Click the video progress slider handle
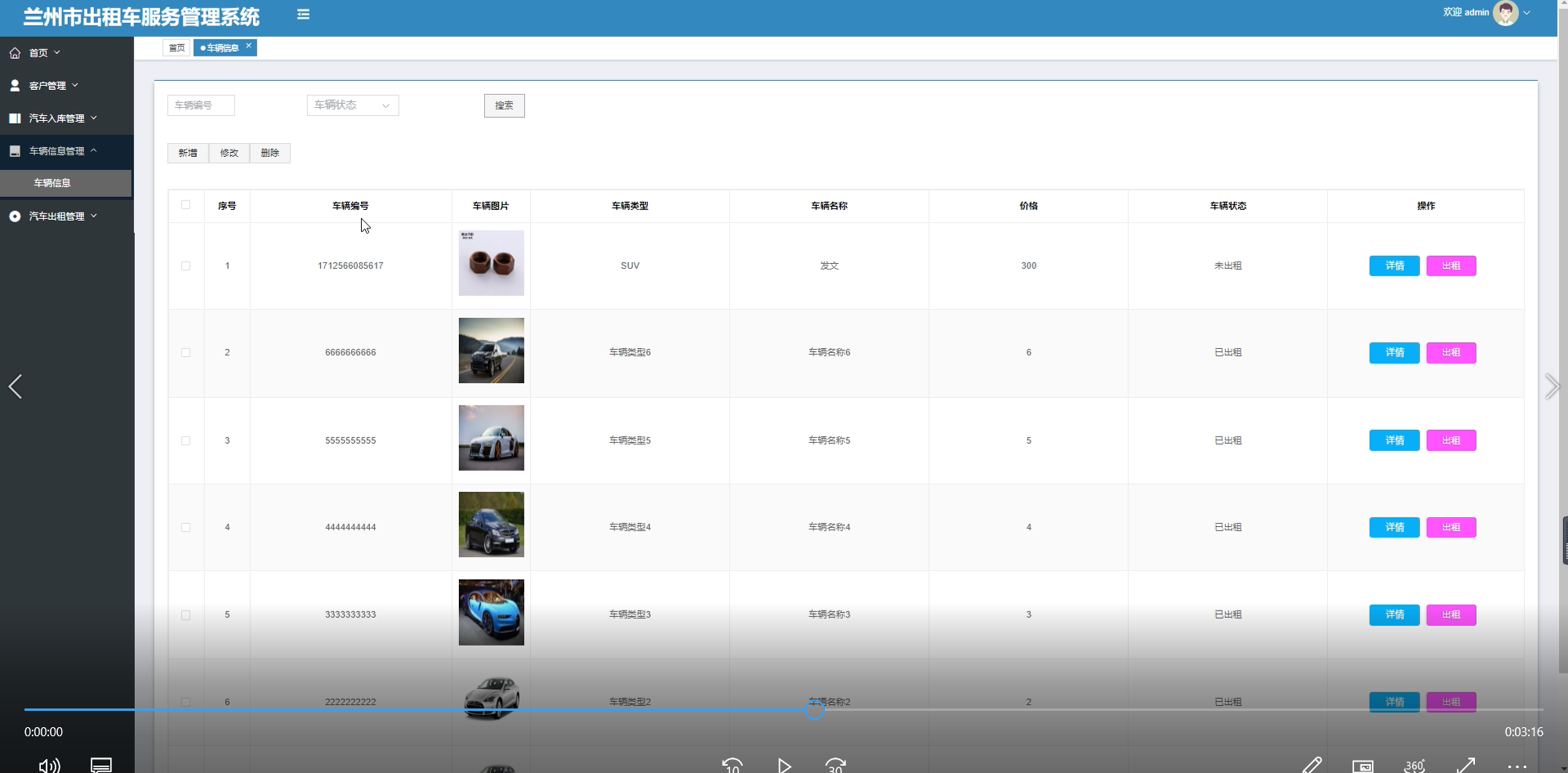Image resolution: width=1568 pixels, height=773 pixels. pos(815,710)
